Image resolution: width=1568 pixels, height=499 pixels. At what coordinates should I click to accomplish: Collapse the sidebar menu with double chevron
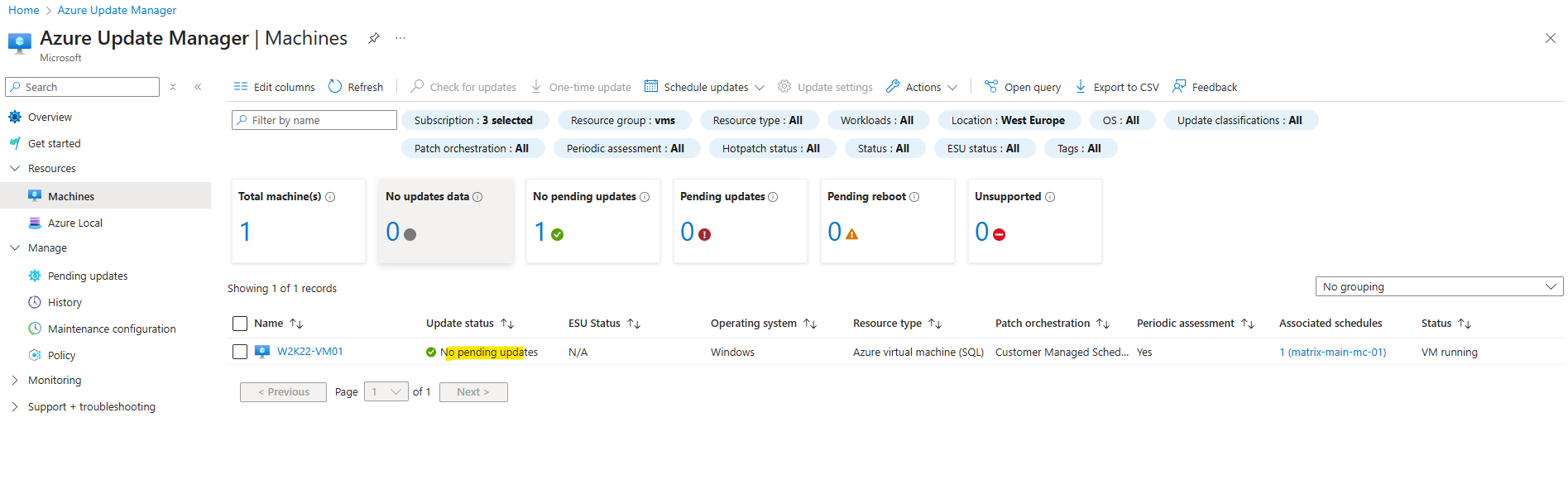[x=198, y=87]
